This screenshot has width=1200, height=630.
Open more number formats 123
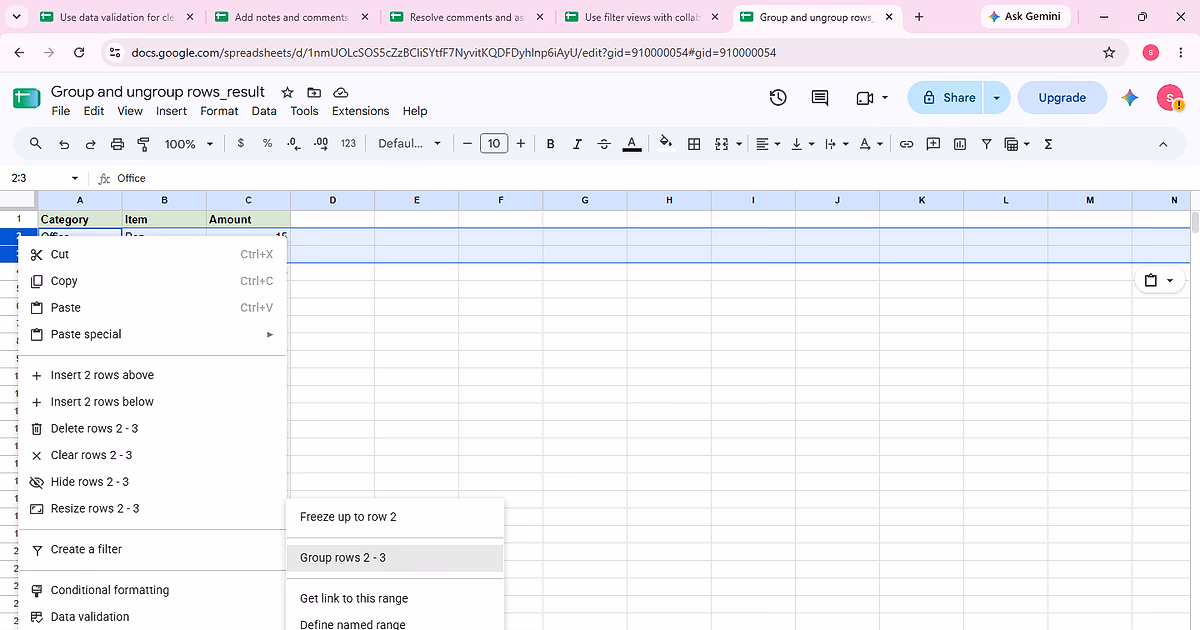348,144
